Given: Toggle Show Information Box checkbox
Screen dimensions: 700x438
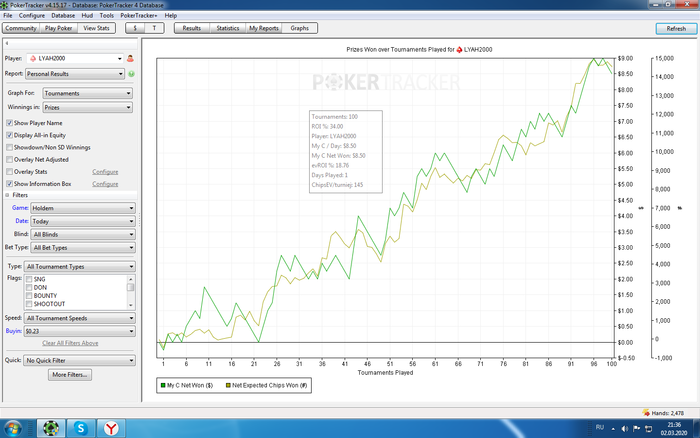Looking at the screenshot, I should (9, 184).
